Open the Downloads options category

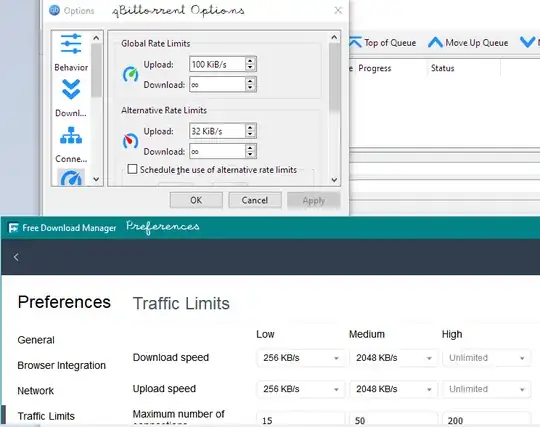tap(71, 98)
